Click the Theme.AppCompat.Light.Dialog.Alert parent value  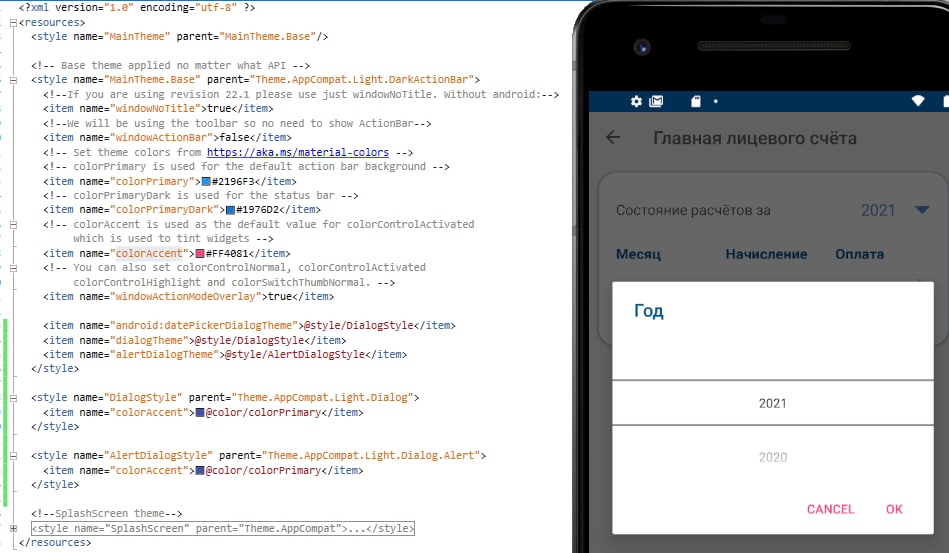[x=371, y=456]
